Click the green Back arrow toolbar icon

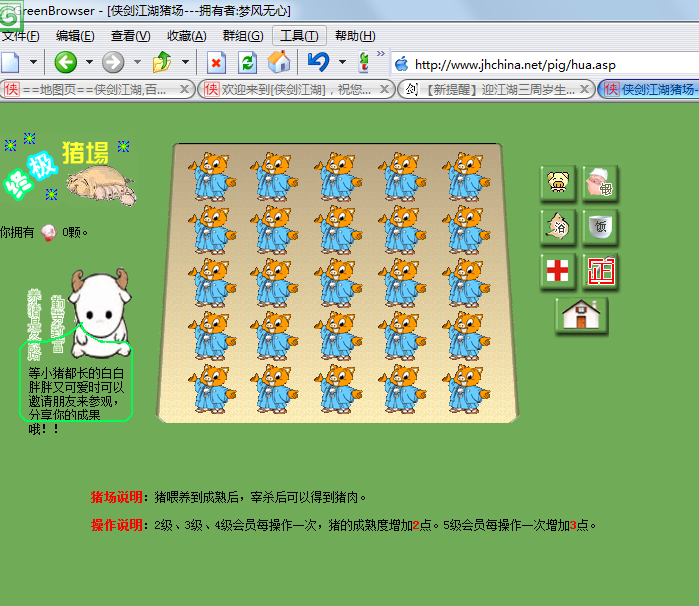pyautogui.click(x=66, y=62)
